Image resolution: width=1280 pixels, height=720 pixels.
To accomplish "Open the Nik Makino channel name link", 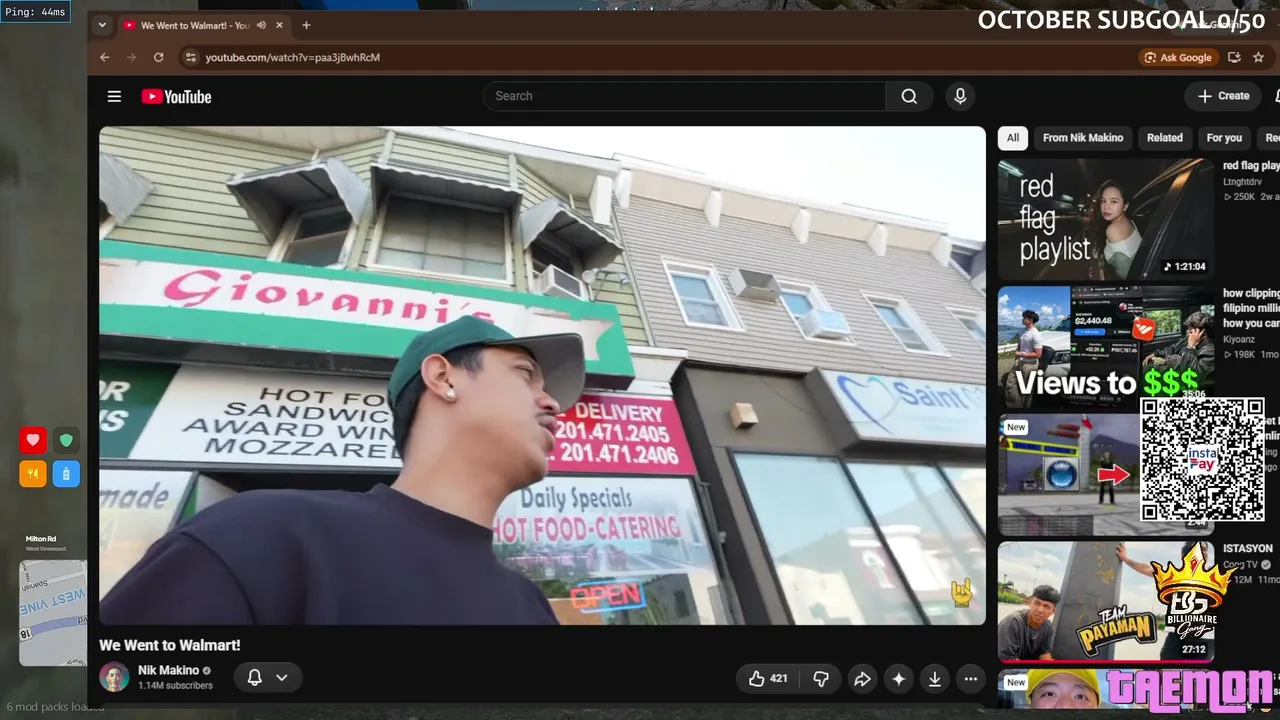I will point(168,670).
